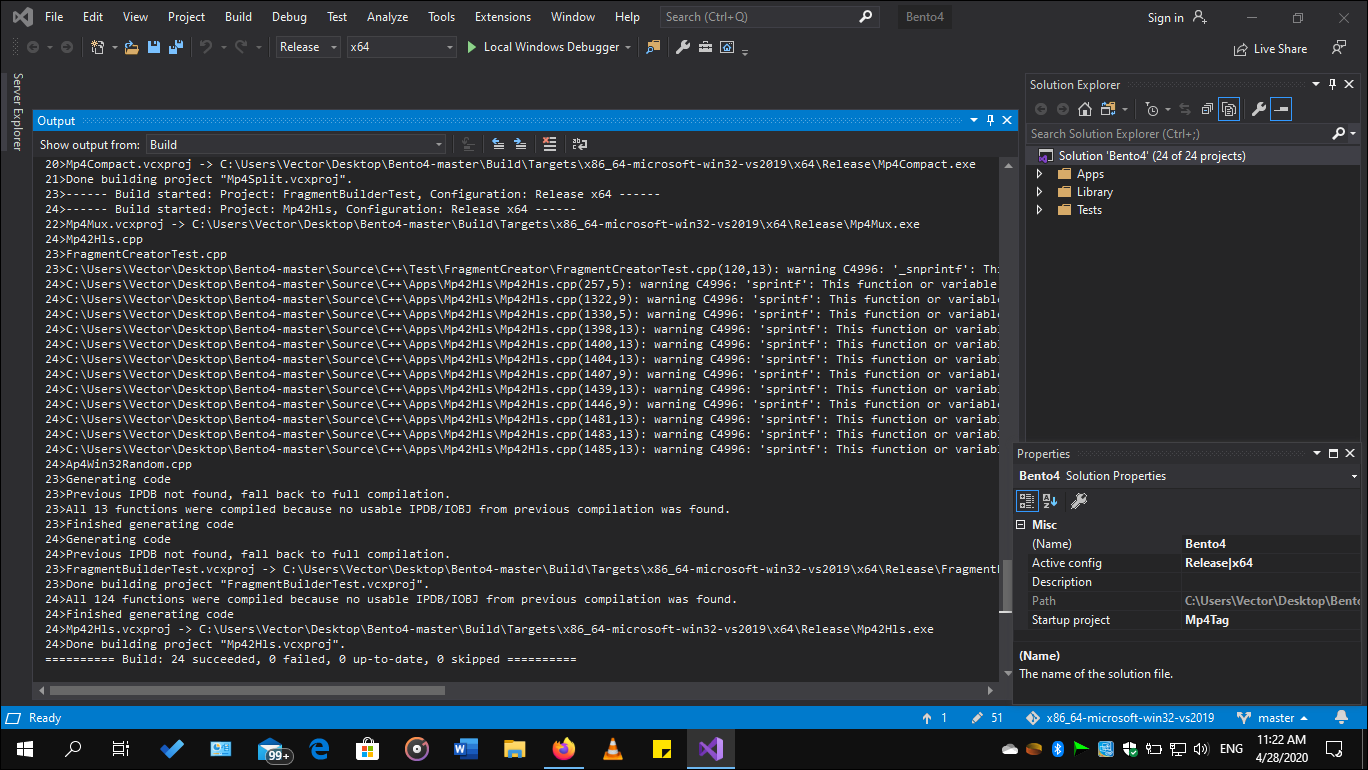Click the Find in Files toolbar icon

(x=653, y=47)
